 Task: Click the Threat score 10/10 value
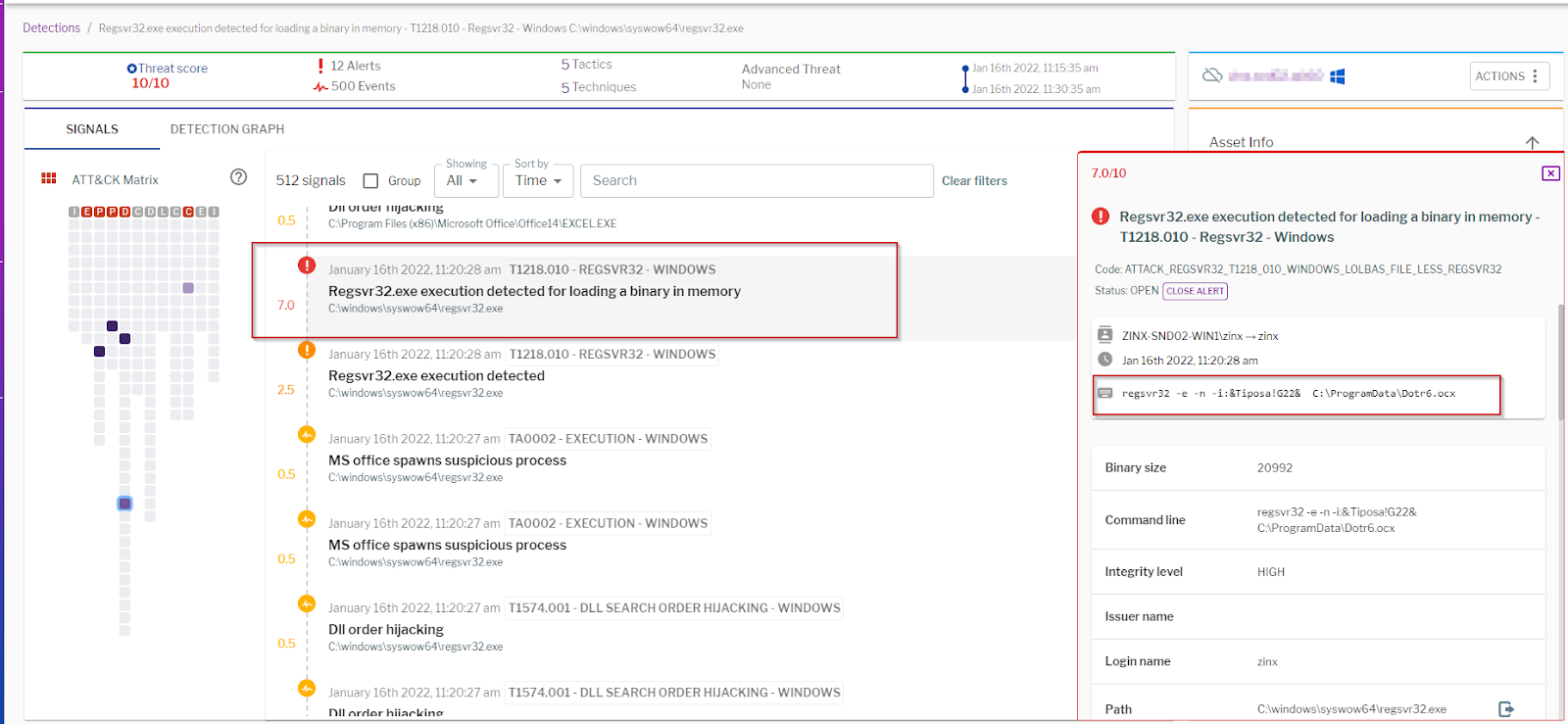(151, 84)
